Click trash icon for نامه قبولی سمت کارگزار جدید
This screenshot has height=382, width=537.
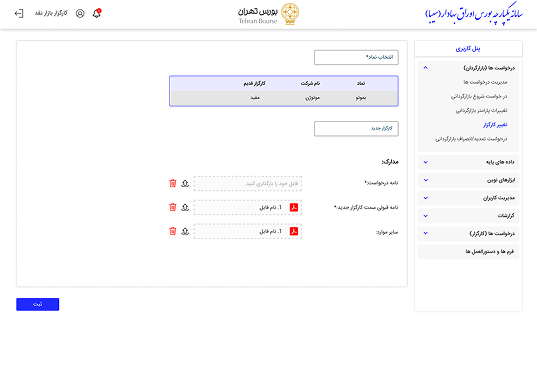[173, 207]
